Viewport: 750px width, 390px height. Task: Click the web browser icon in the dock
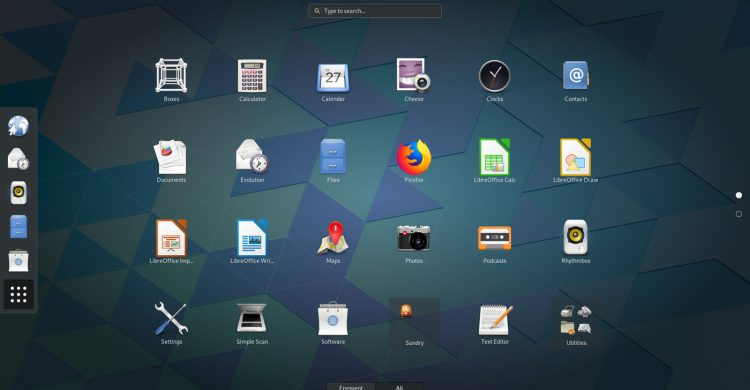19,126
